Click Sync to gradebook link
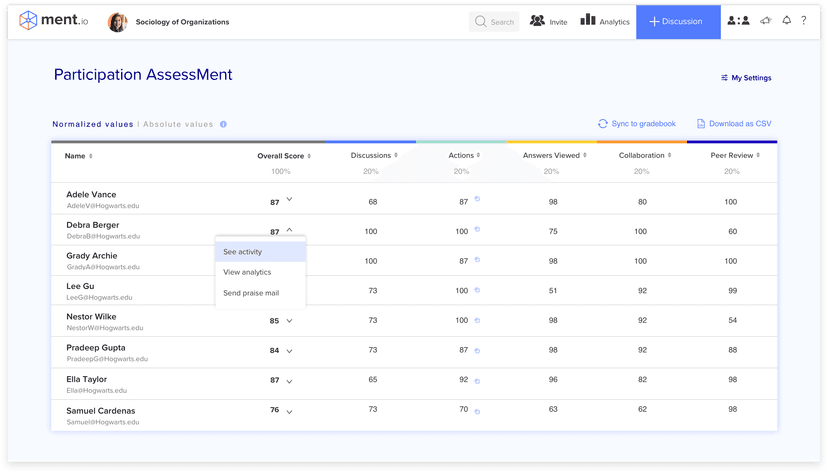 pos(637,124)
